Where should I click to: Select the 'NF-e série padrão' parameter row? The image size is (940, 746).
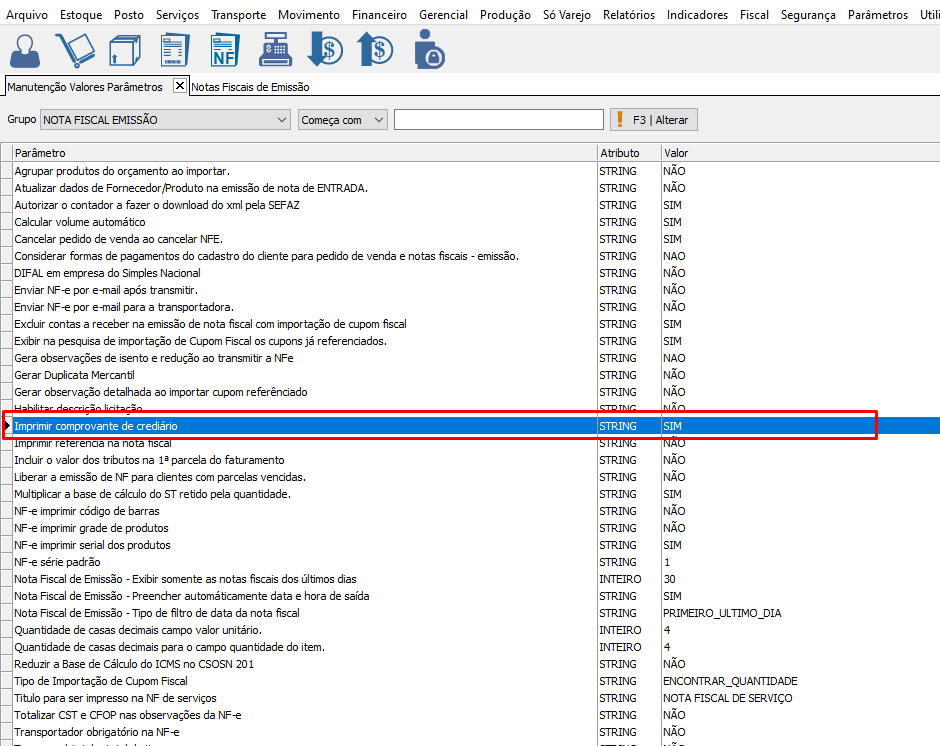click(x=57, y=562)
